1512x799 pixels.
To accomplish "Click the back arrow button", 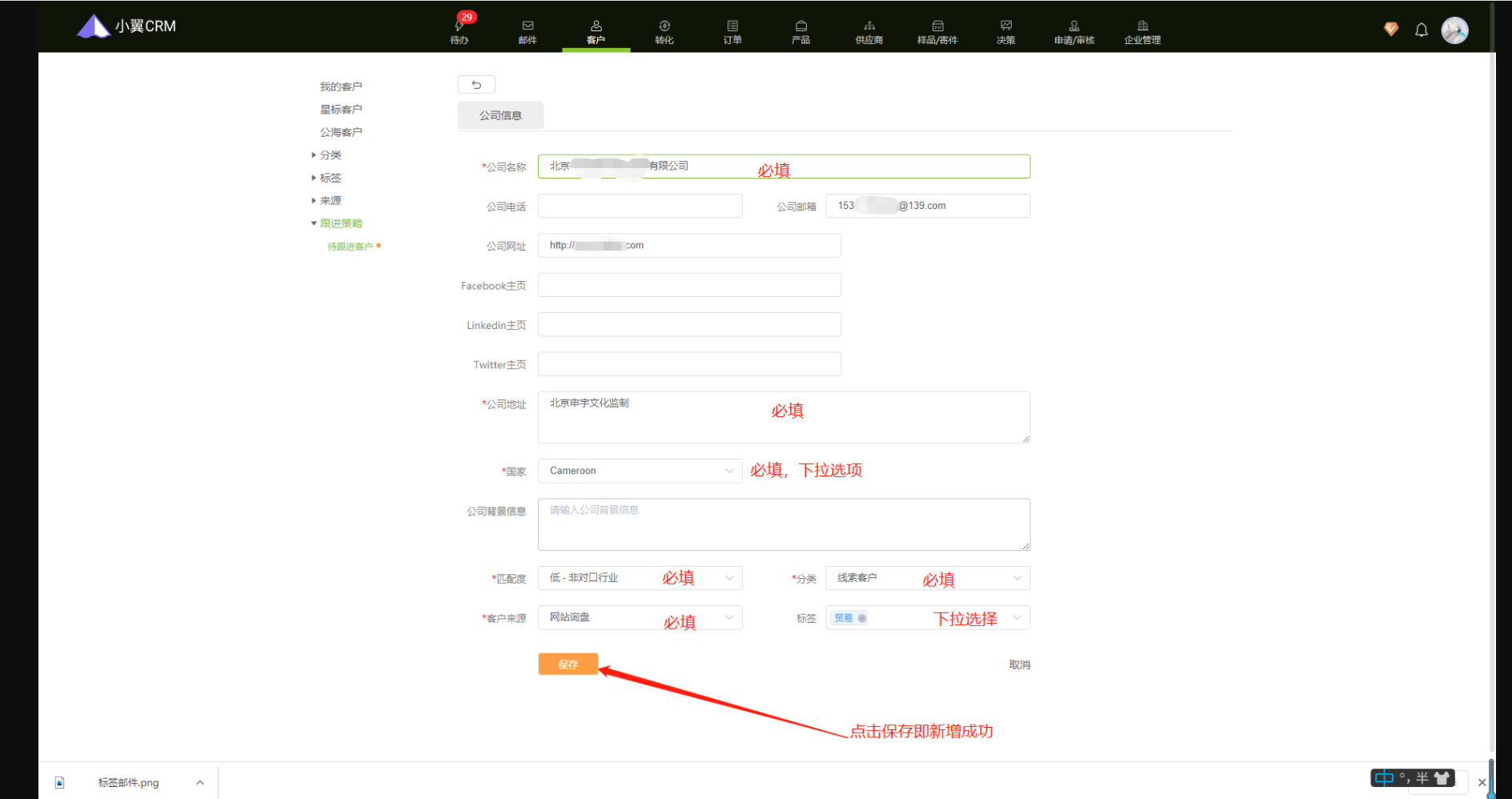I will [x=476, y=84].
